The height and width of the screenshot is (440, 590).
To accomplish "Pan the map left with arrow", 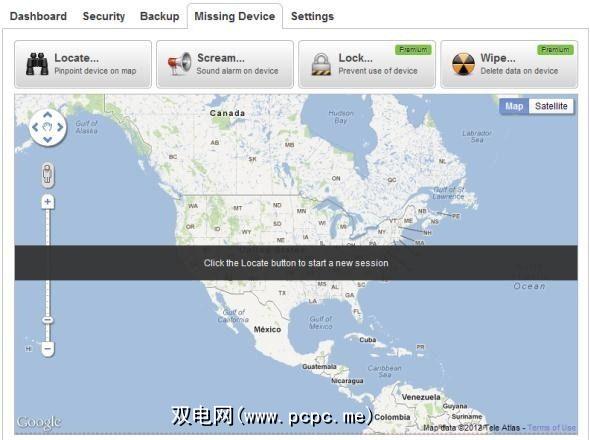I will point(35,127).
